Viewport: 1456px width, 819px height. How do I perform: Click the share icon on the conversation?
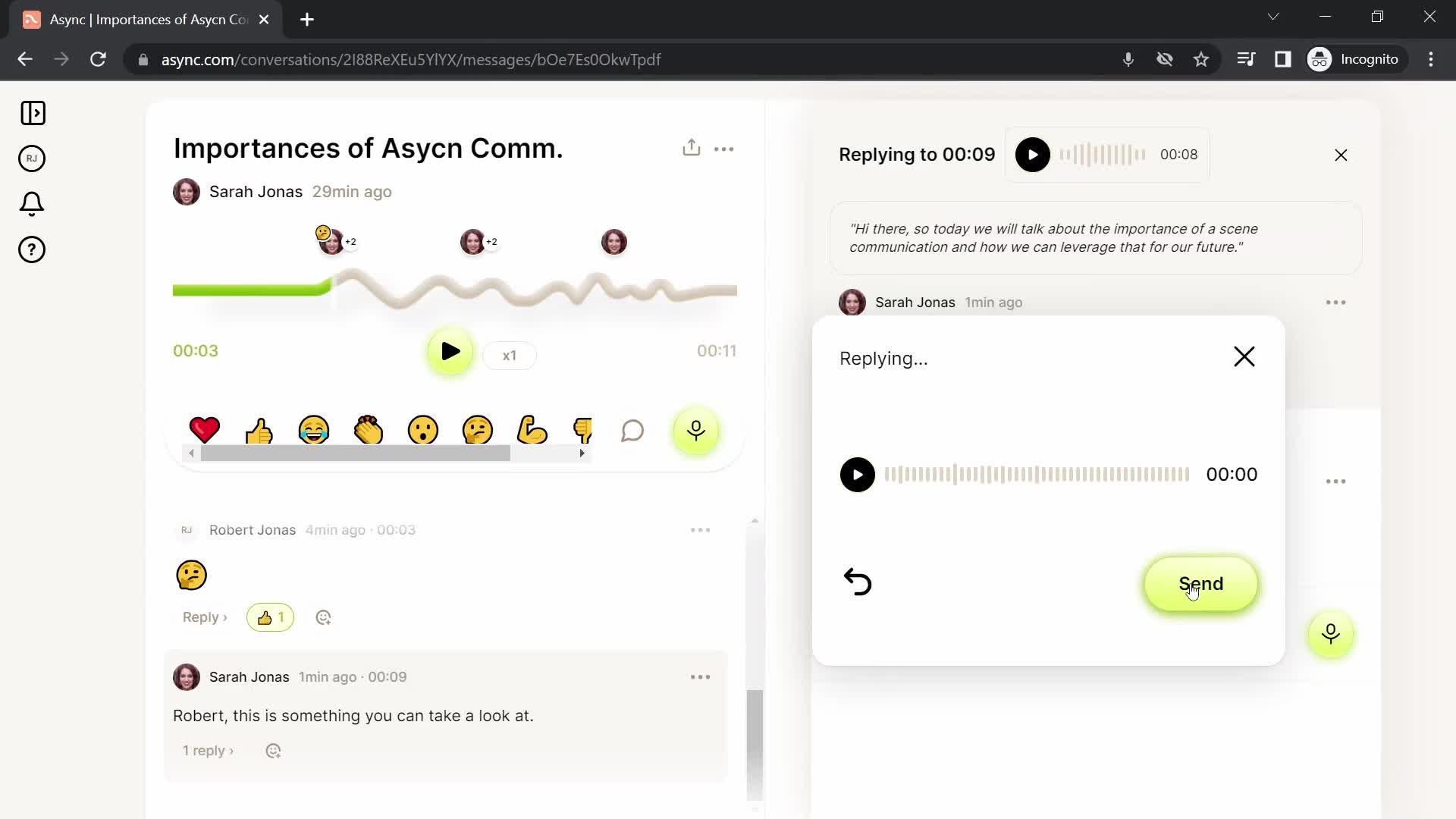pyautogui.click(x=690, y=147)
